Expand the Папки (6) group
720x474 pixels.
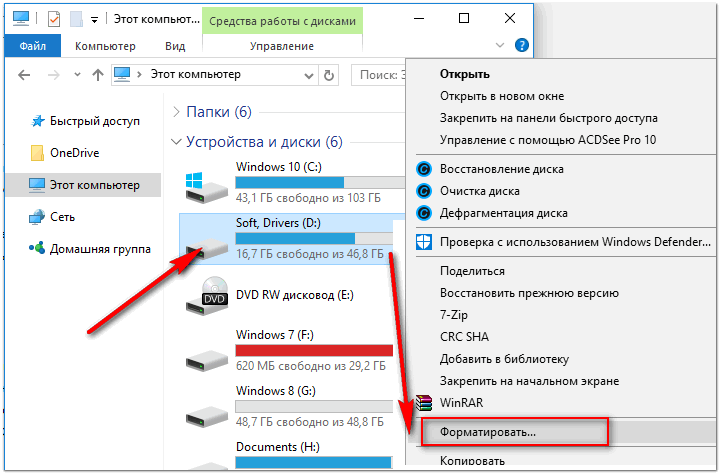click(176, 112)
